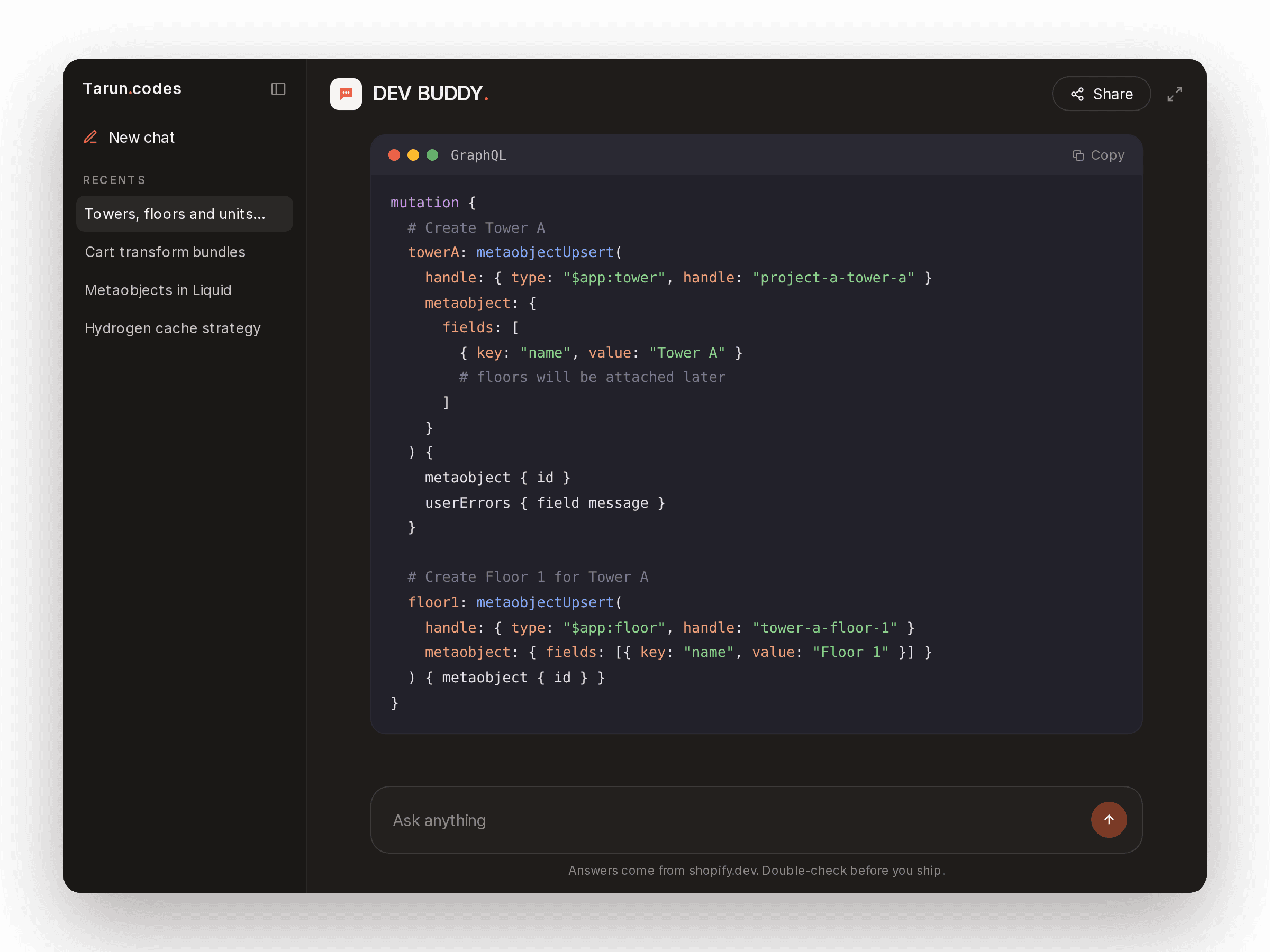The height and width of the screenshot is (952, 1270).
Task: Click the towerA alias in code
Action: (433, 252)
